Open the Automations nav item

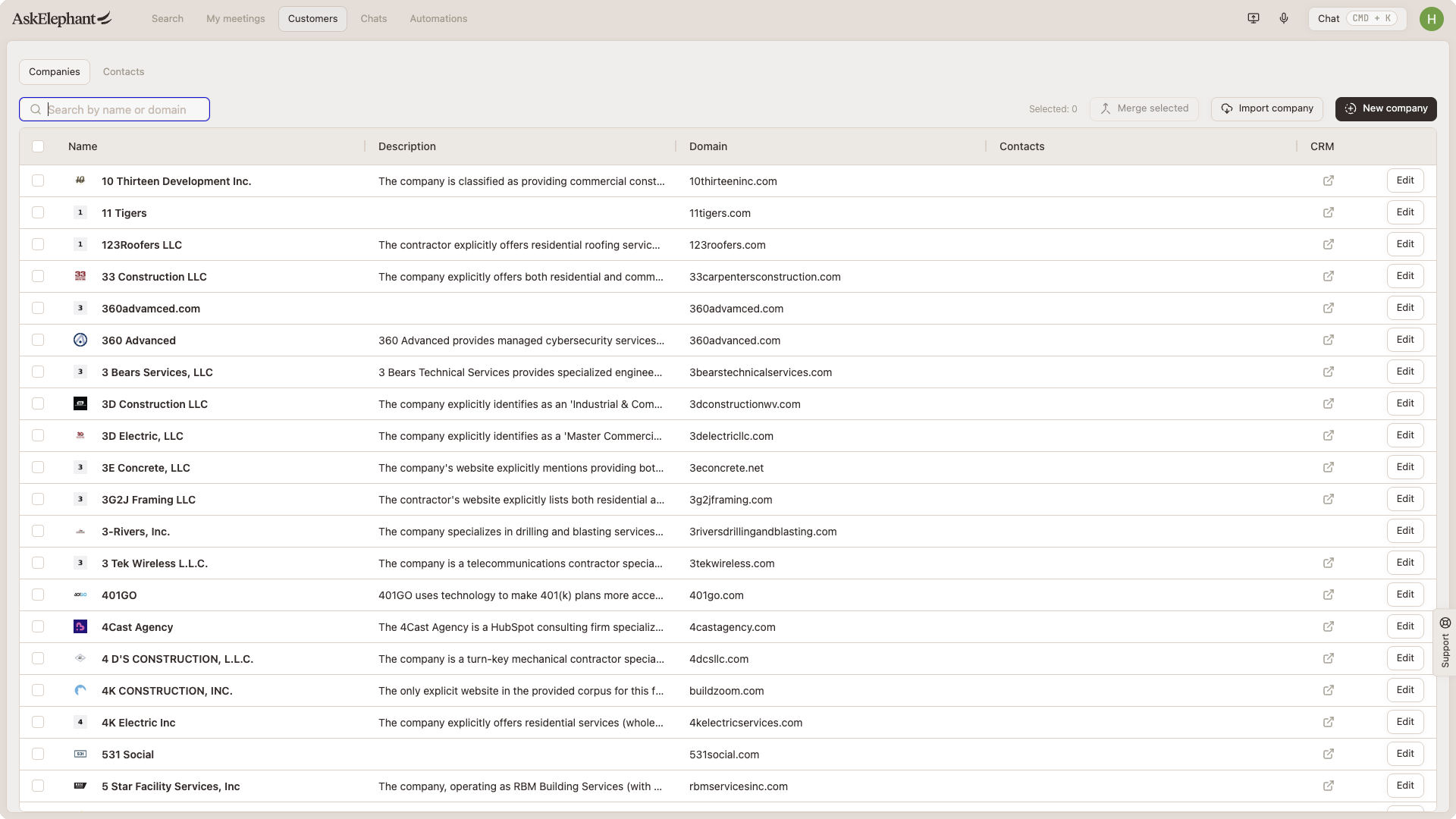pos(438,19)
